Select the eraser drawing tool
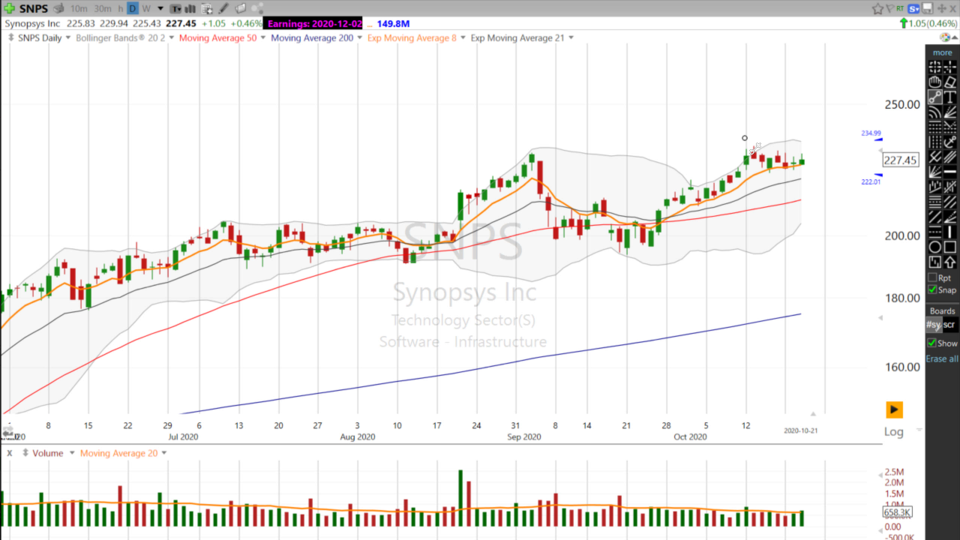The image size is (960, 540). coord(950,83)
